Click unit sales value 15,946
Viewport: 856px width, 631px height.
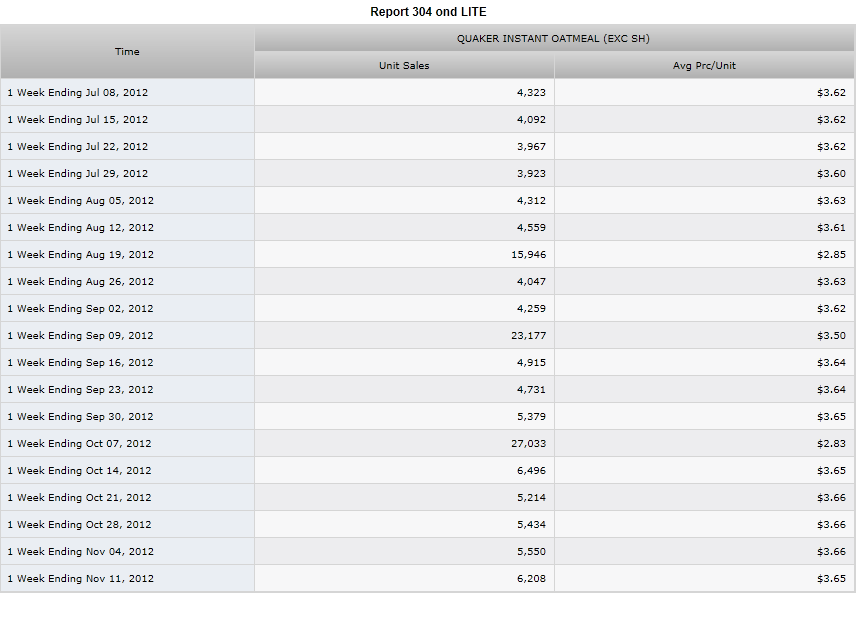pyautogui.click(x=528, y=255)
